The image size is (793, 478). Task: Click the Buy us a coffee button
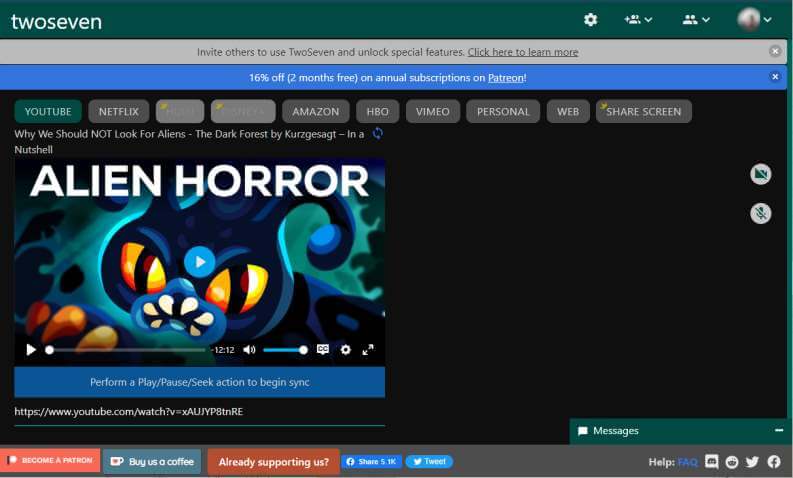coord(152,461)
